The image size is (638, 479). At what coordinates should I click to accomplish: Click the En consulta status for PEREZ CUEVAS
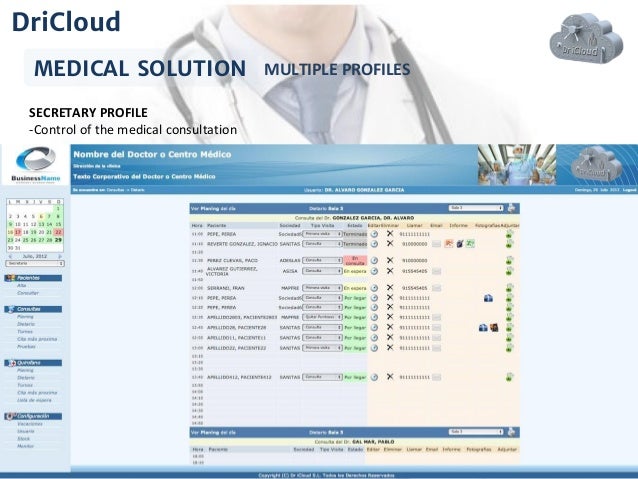click(355, 260)
